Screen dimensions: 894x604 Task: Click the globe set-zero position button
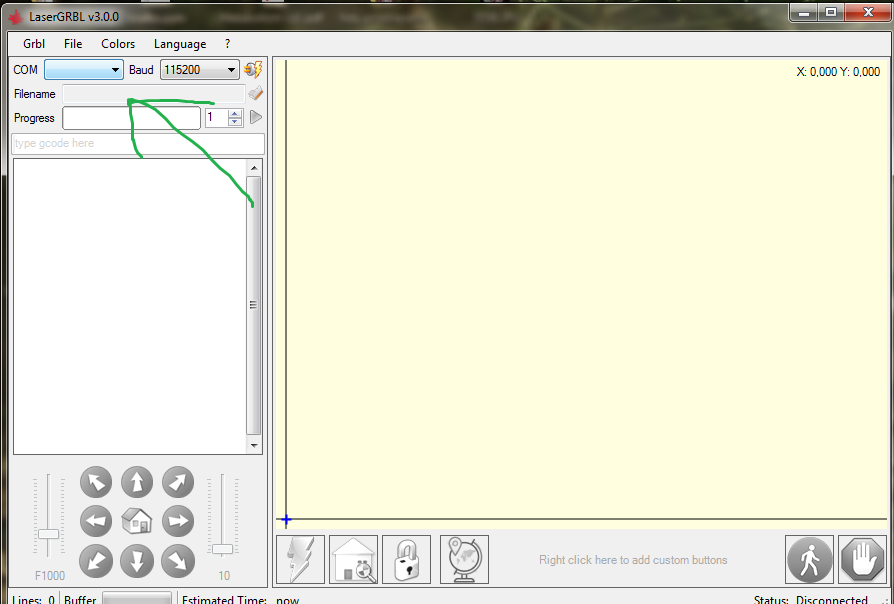click(x=465, y=560)
